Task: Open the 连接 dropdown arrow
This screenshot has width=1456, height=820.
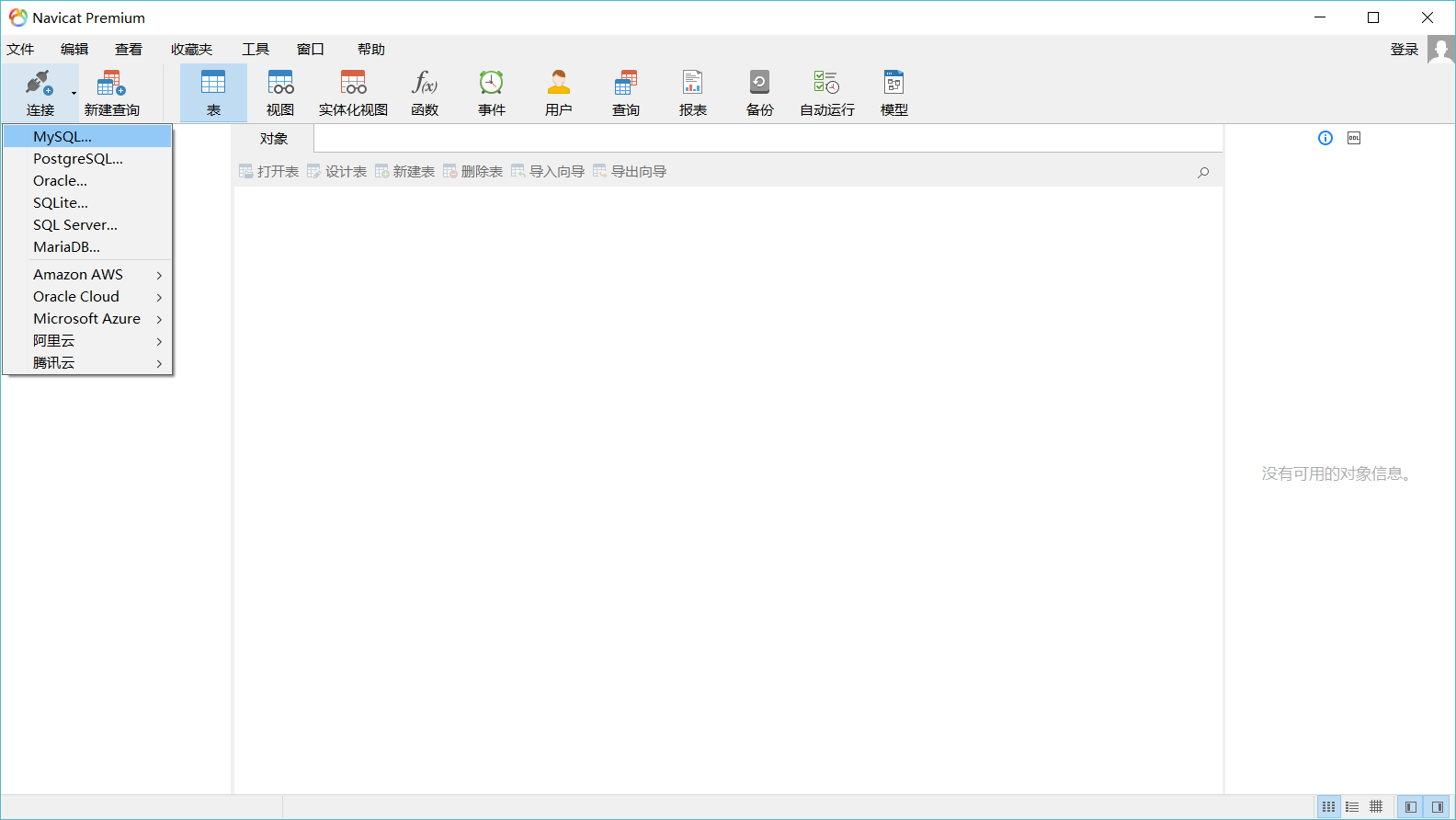Action: point(74,93)
